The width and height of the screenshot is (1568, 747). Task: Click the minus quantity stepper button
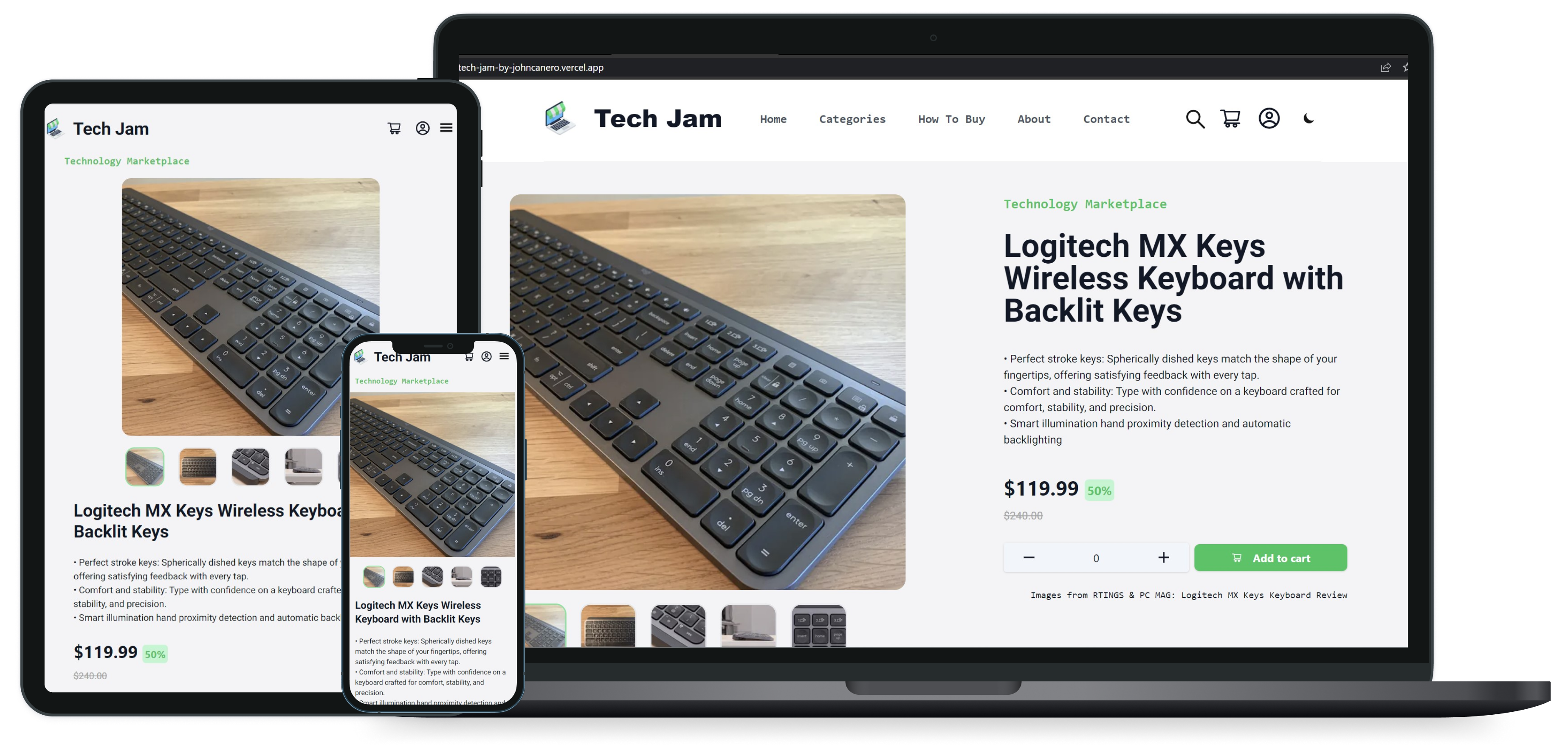(x=1029, y=557)
